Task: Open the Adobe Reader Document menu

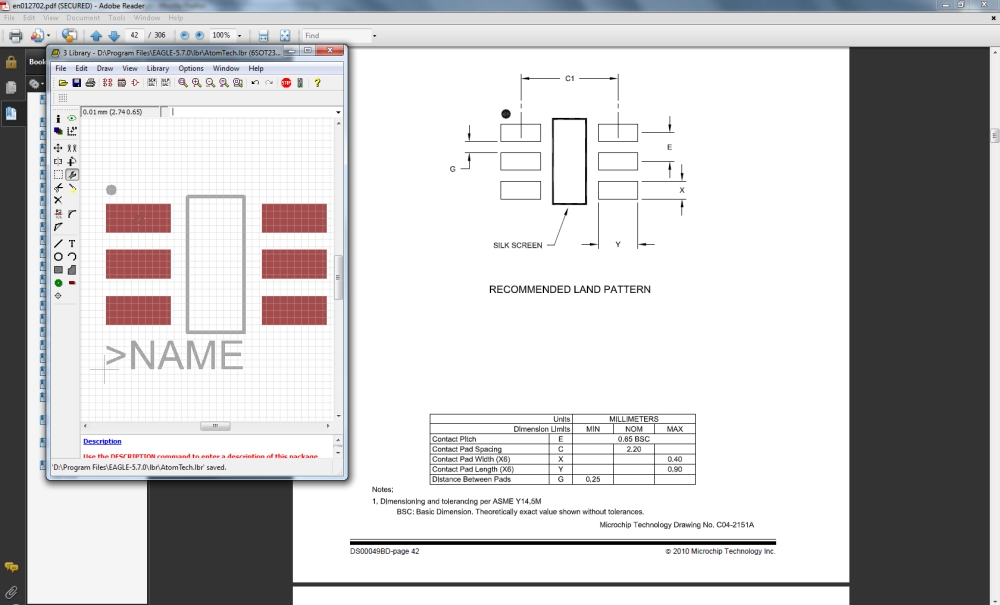Action: click(83, 18)
